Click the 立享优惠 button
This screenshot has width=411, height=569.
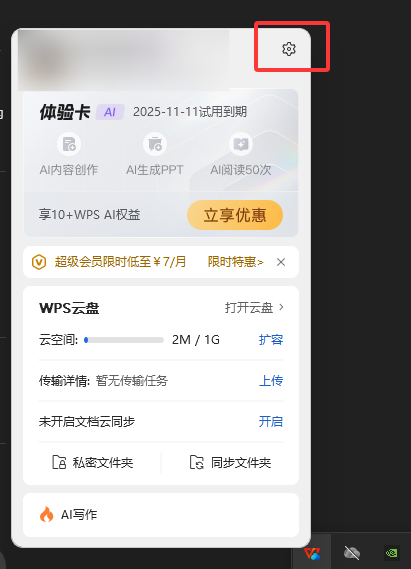coord(235,215)
